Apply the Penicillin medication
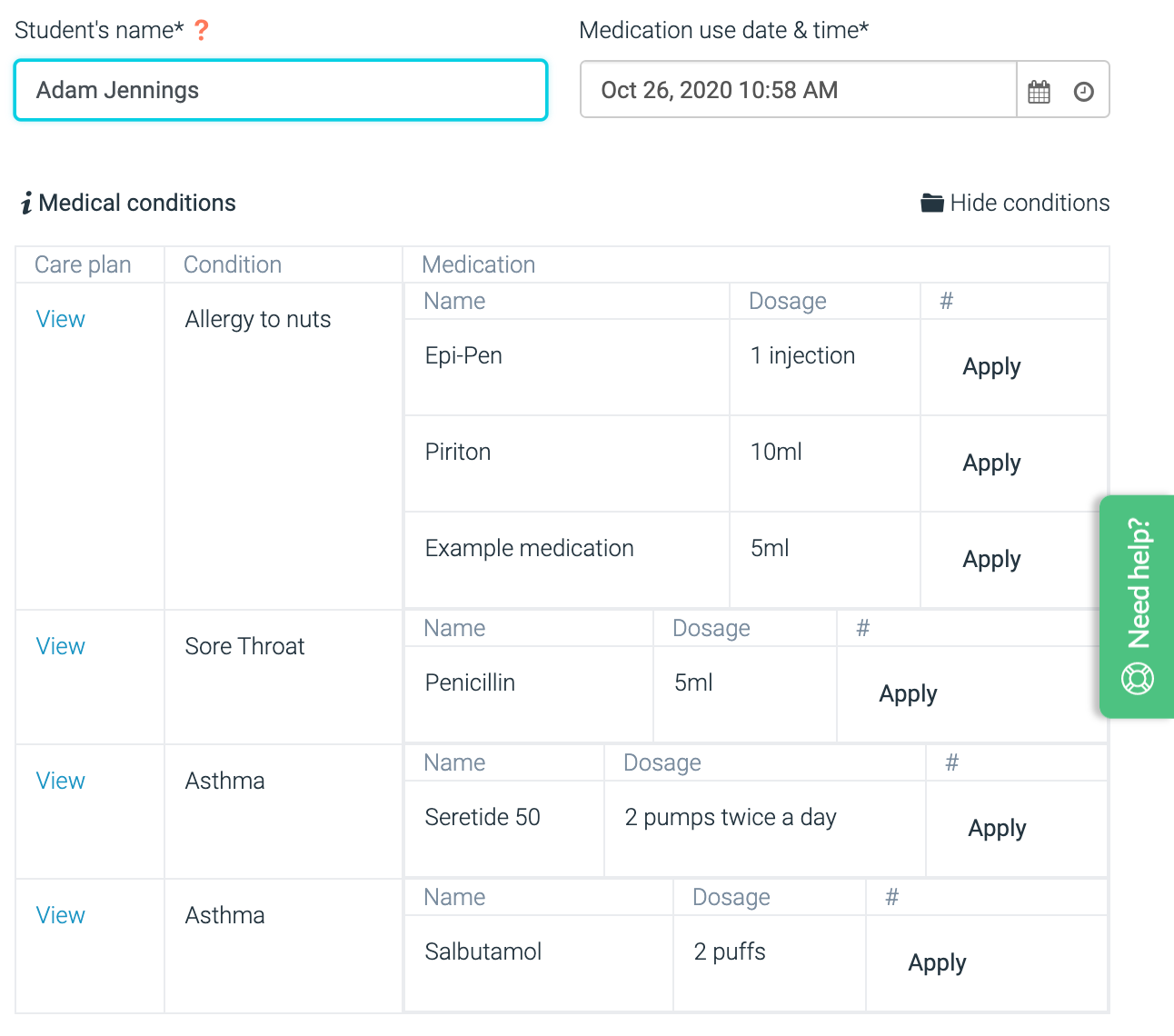Image resolution: width=1174 pixels, height=1036 pixels. [x=908, y=693]
